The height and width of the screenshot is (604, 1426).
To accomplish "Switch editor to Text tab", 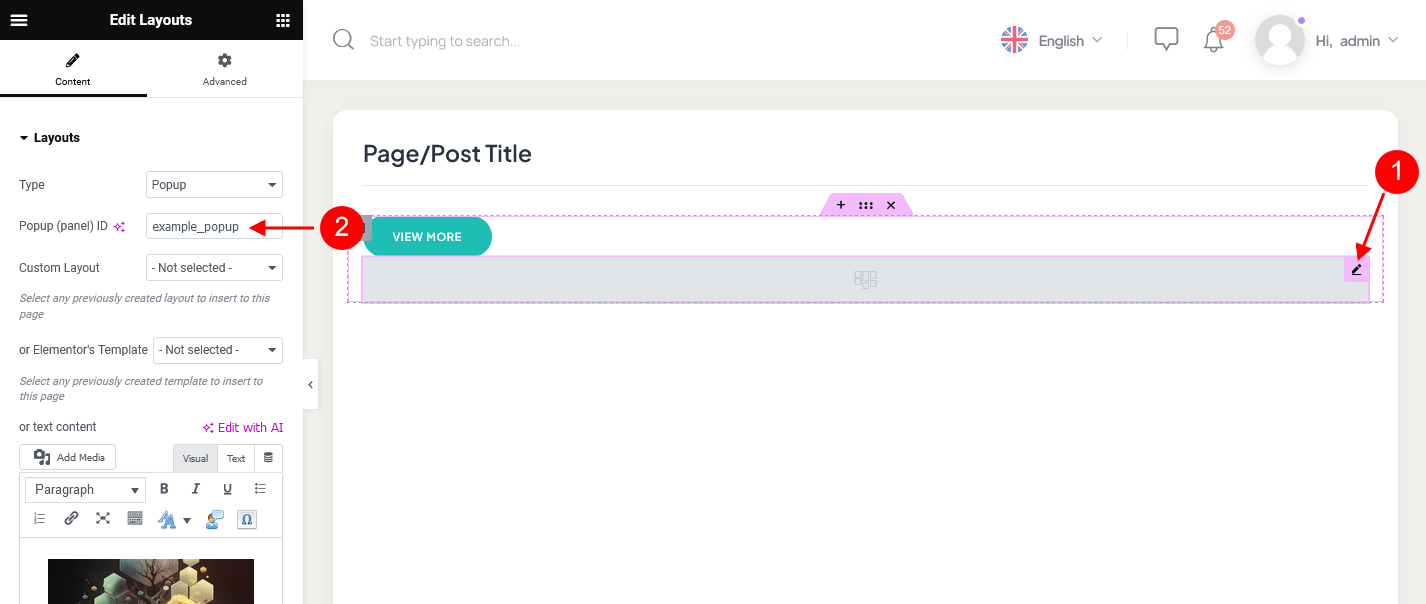I will click(236, 458).
